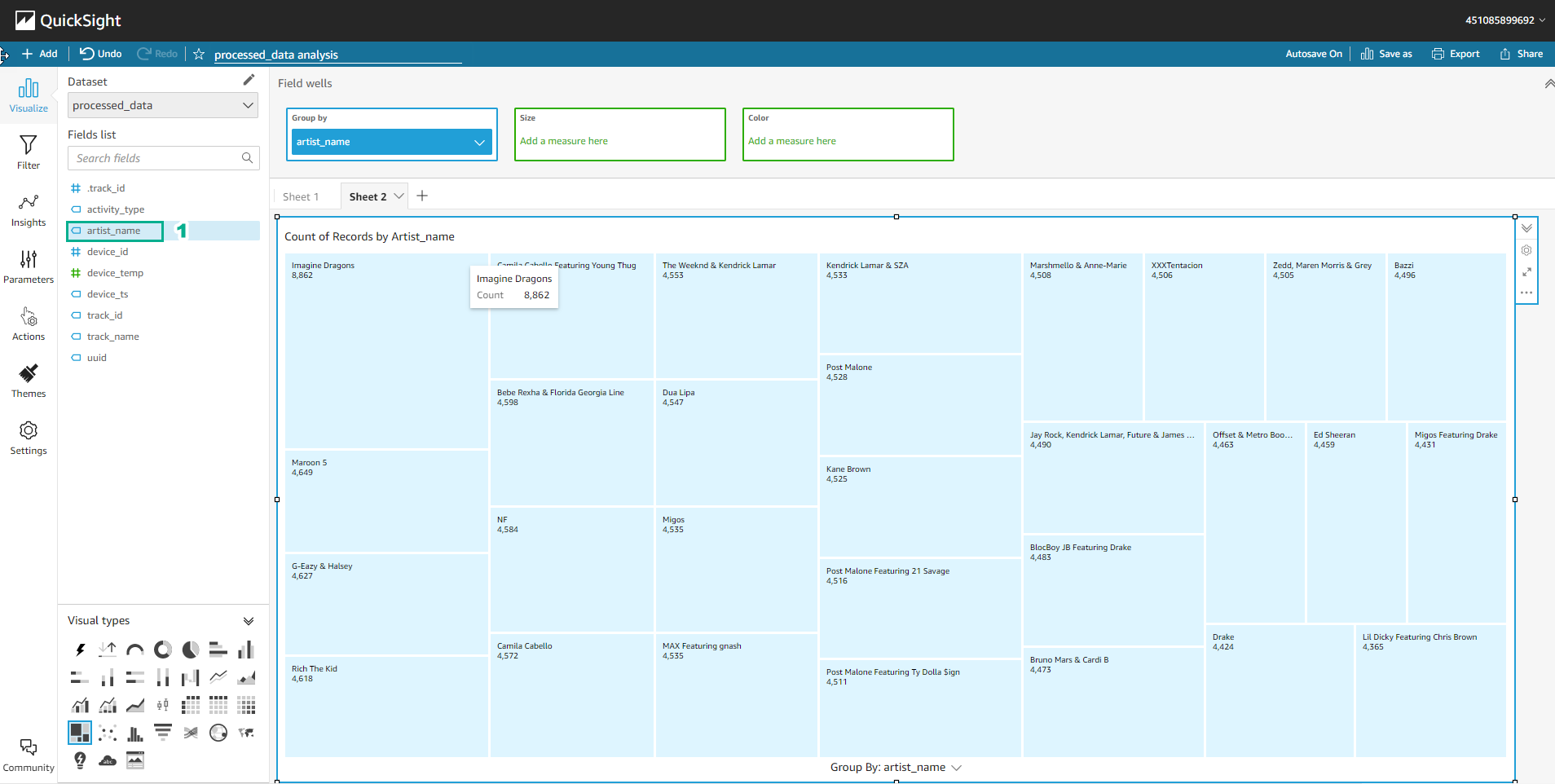The width and height of the screenshot is (1555, 784).
Task: Select the word cloud visual type
Action: 108,760
